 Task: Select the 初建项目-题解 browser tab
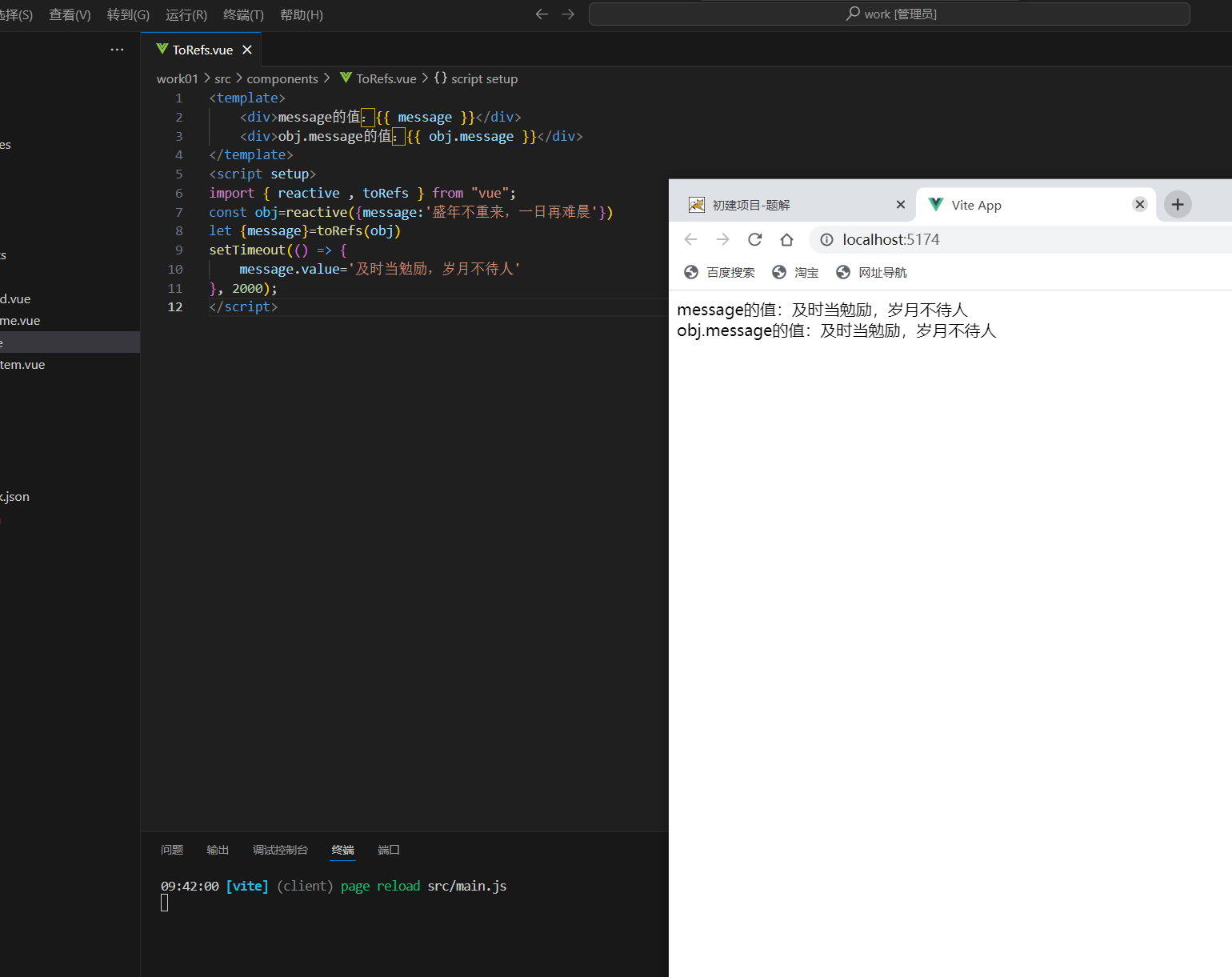tap(792, 205)
